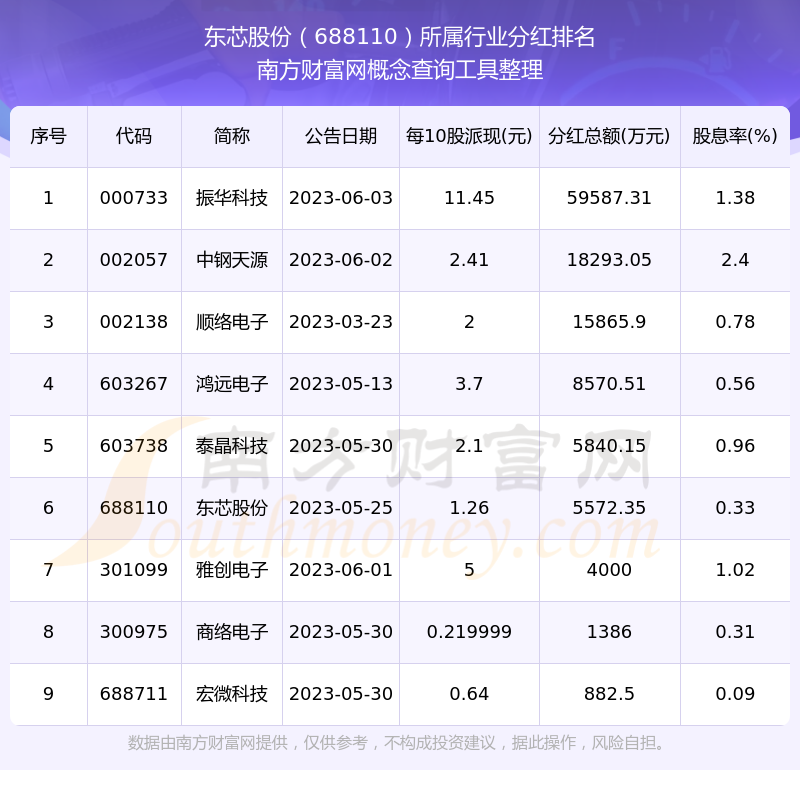Select the name 中钢天源
Image resolution: width=800 pixels, height=792 pixels.
[232, 260]
